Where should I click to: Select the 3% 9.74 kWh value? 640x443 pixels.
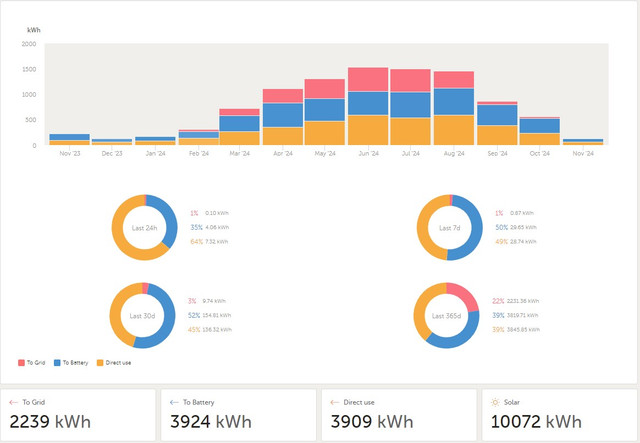(x=207, y=301)
